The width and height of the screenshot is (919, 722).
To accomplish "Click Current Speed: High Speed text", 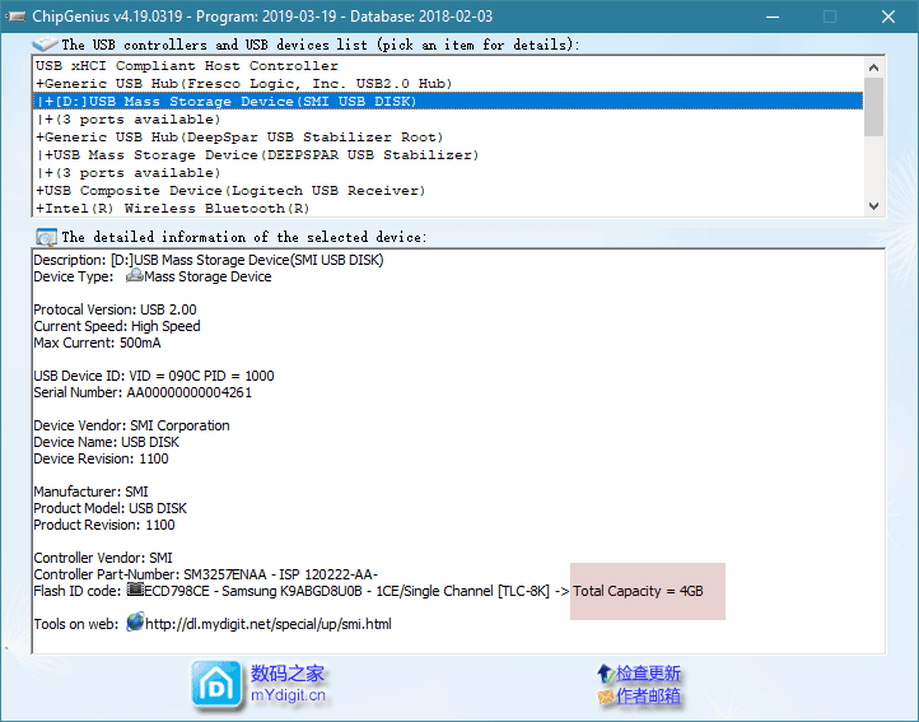I will click(x=117, y=326).
